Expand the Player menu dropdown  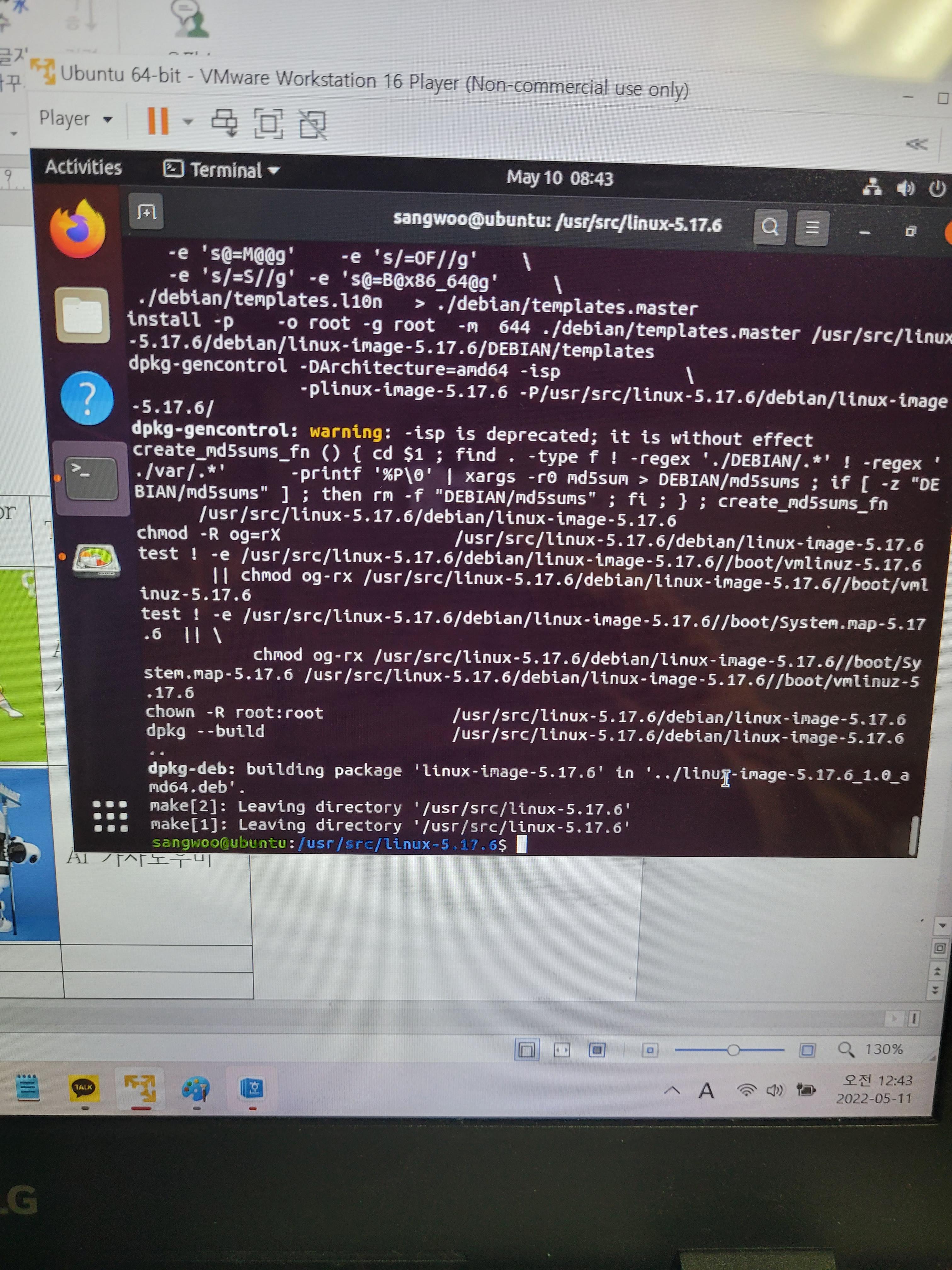click(x=75, y=119)
